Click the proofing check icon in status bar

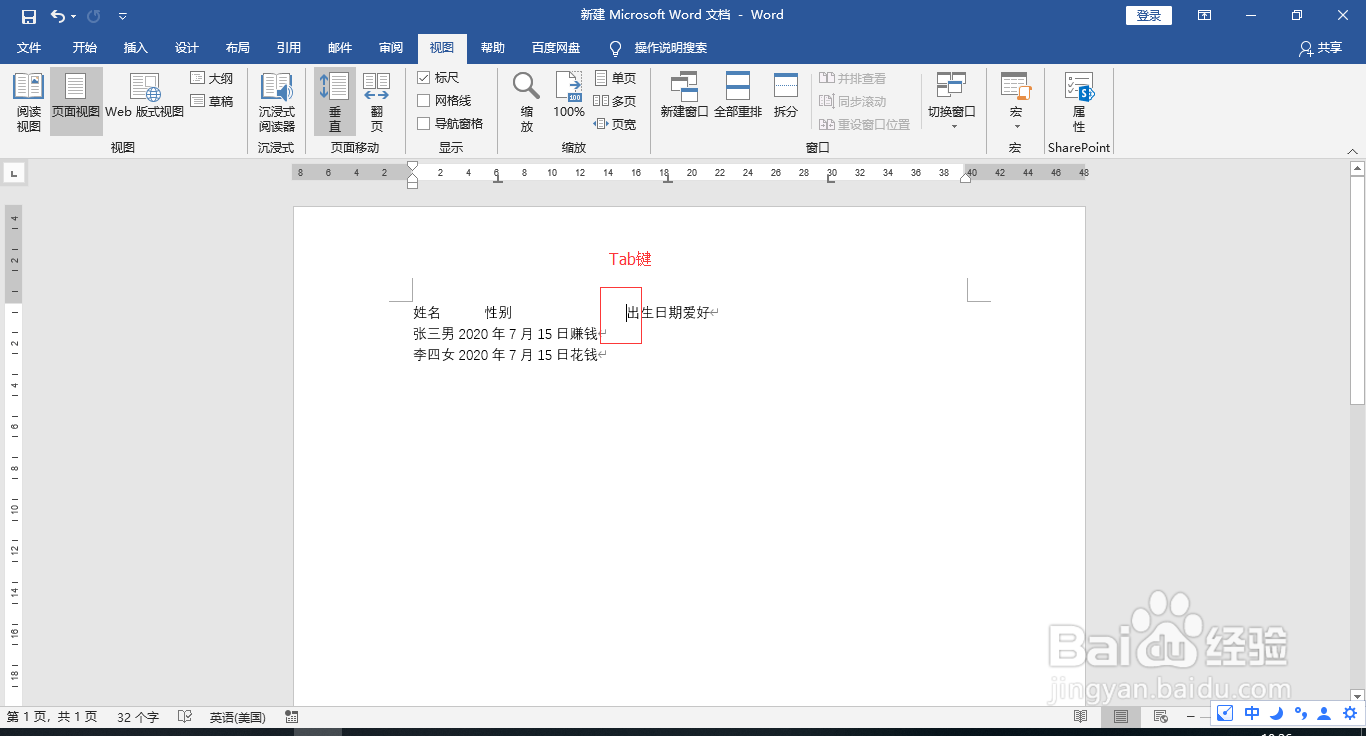pos(185,717)
